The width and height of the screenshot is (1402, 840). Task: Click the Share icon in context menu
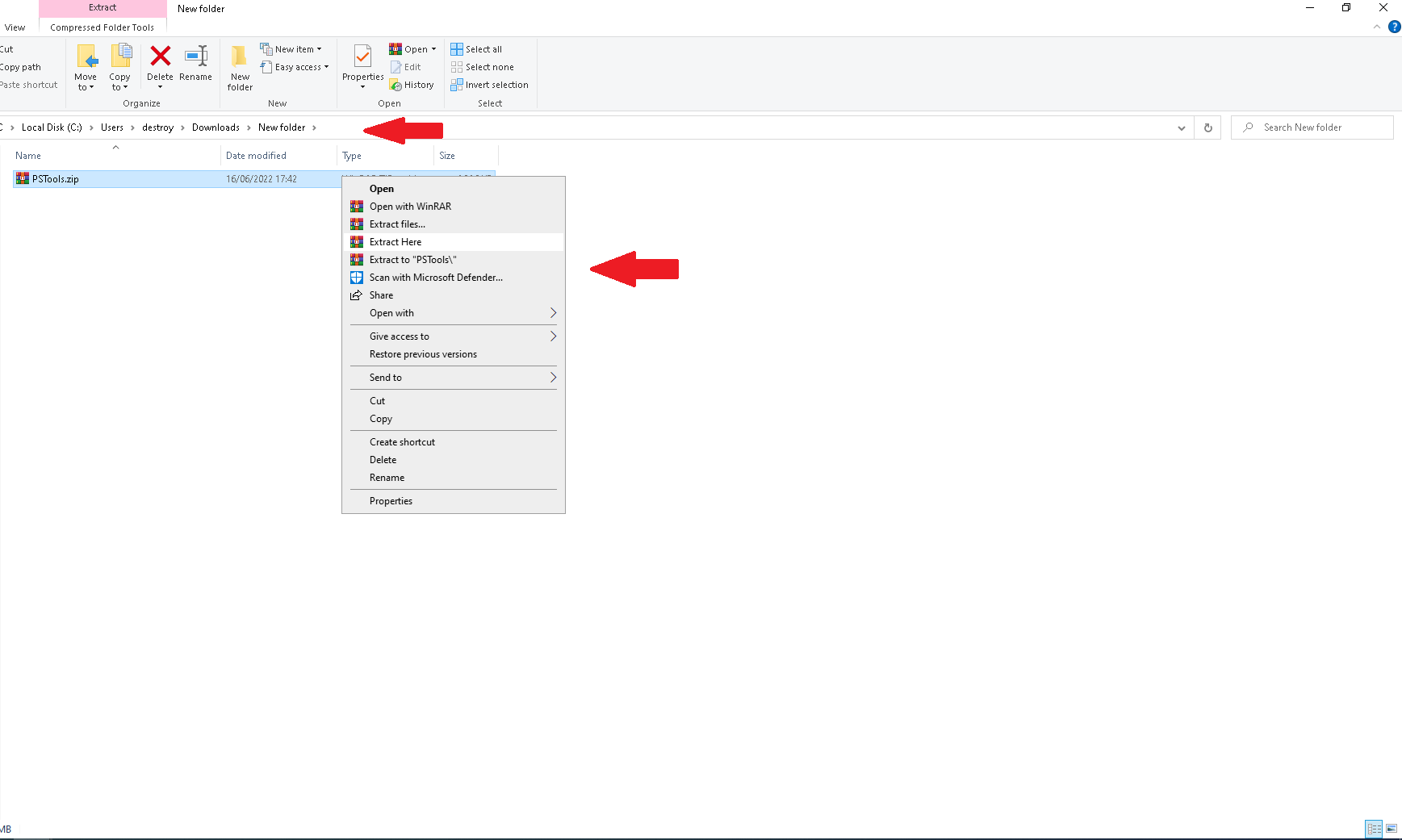356,295
